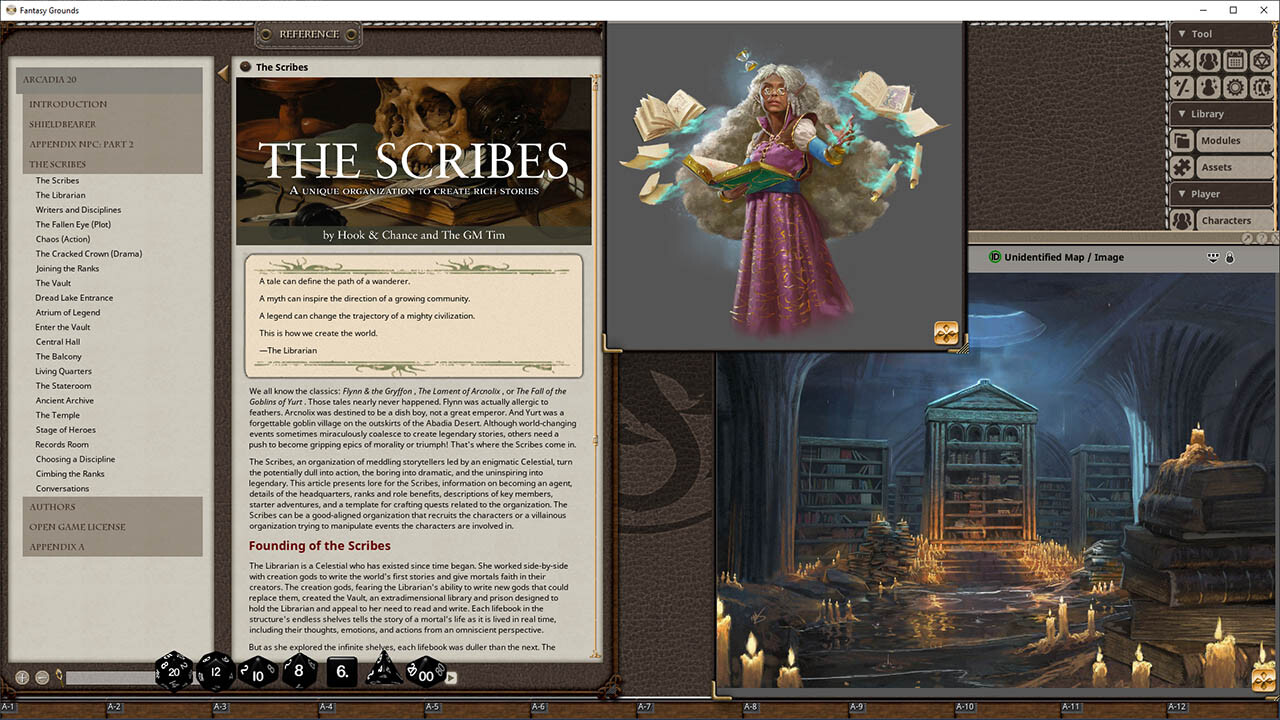1280x720 pixels.
Task: Select the Effects sparkle-figure tool icon
Action: [x=1208, y=87]
